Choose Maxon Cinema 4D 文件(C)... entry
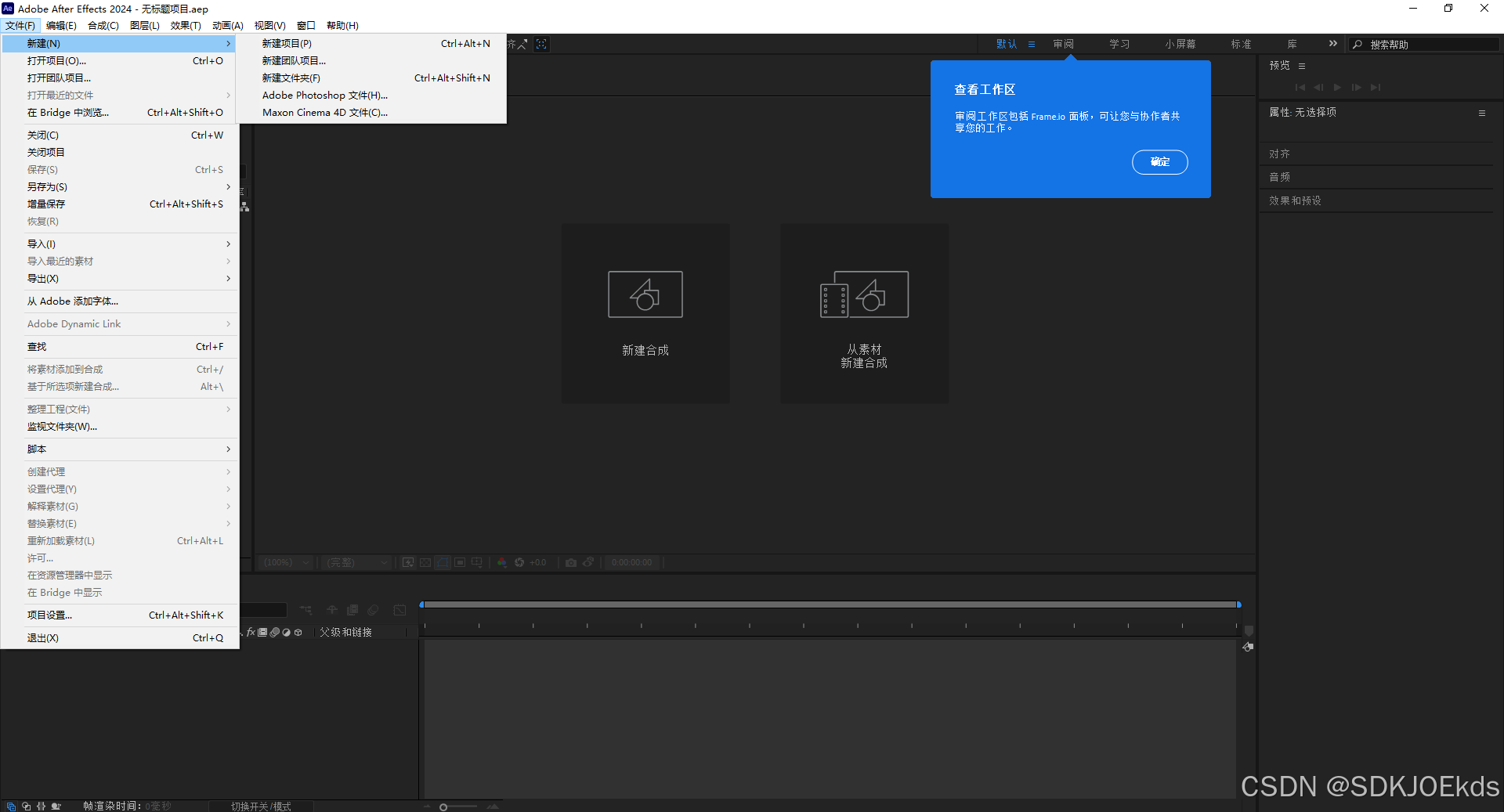The width and height of the screenshot is (1504, 812). pos(373,113)
